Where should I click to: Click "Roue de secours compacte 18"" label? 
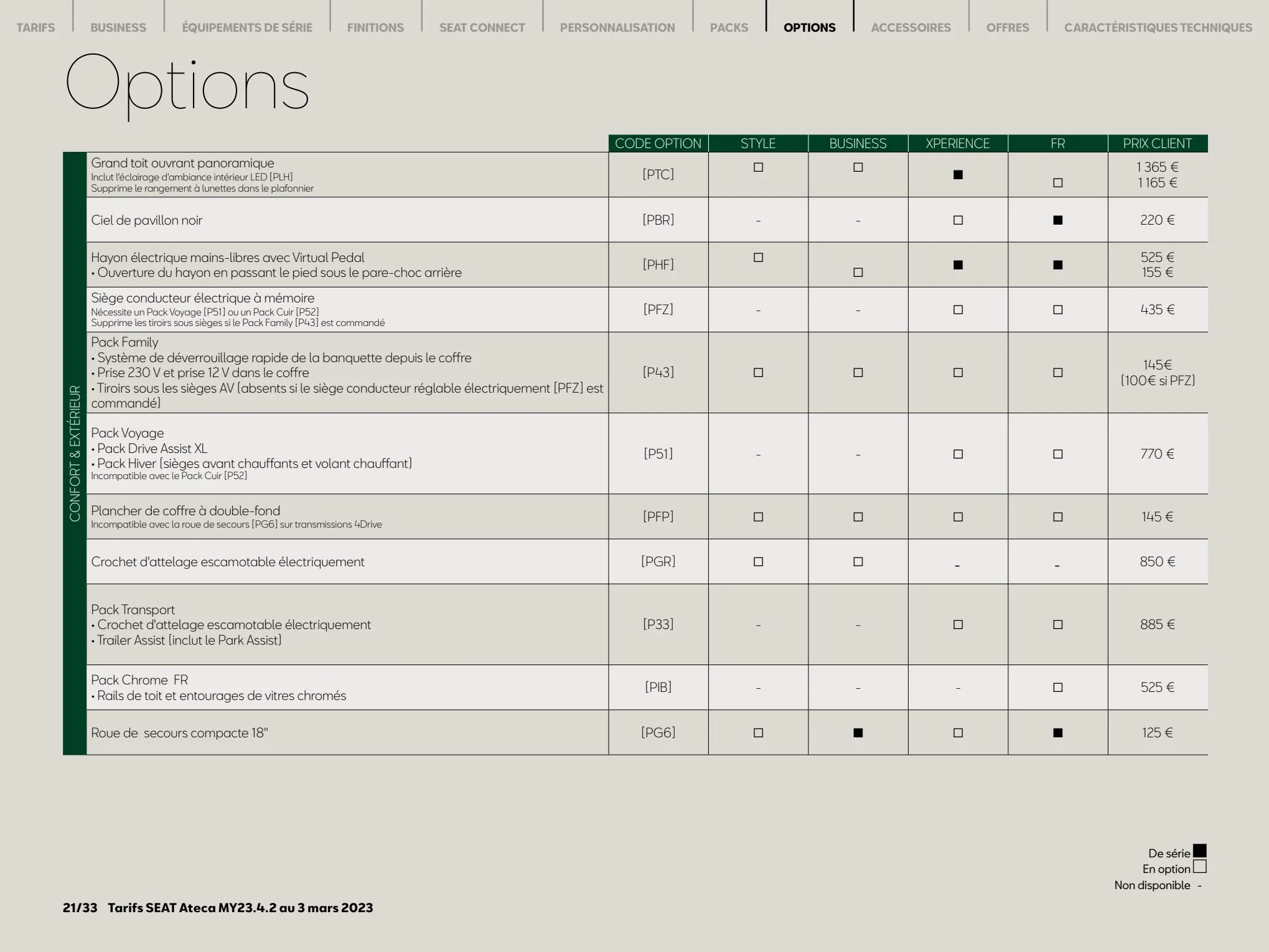pos(179,733)
